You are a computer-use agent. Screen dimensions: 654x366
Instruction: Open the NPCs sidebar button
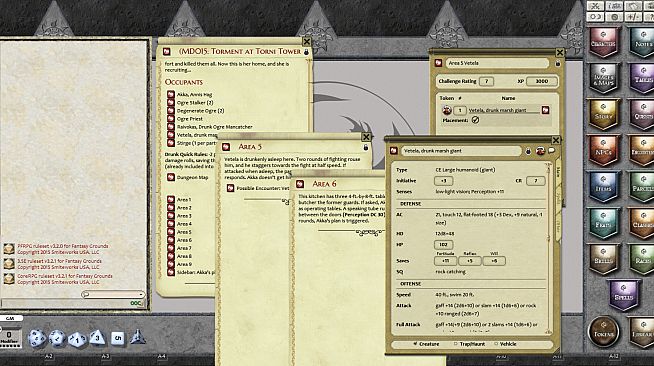603,151
